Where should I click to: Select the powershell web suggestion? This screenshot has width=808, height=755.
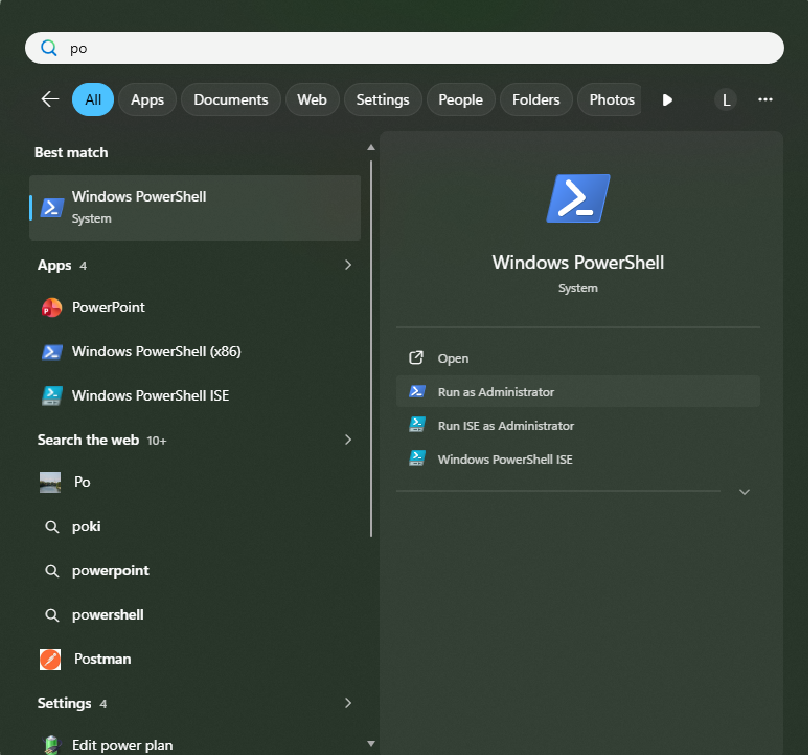coord(195,615)
